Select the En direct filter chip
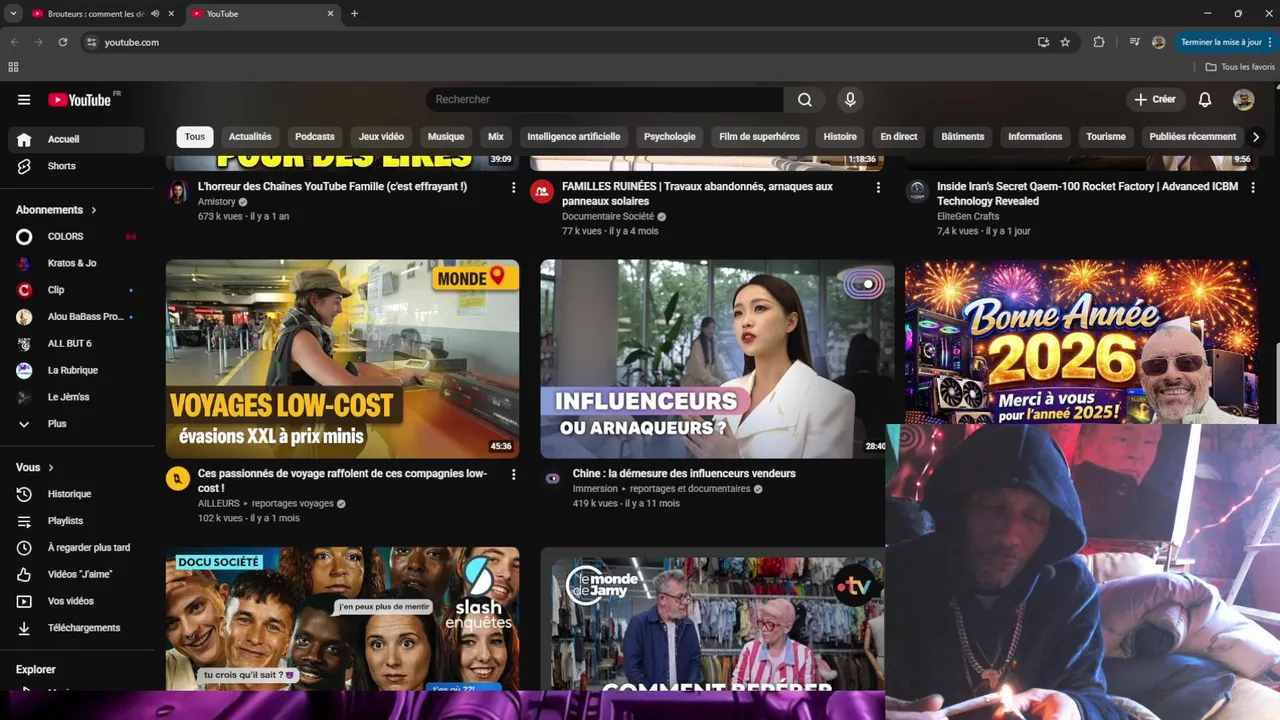This screenshot has height=720, width=1280. (x=899, y=137)
